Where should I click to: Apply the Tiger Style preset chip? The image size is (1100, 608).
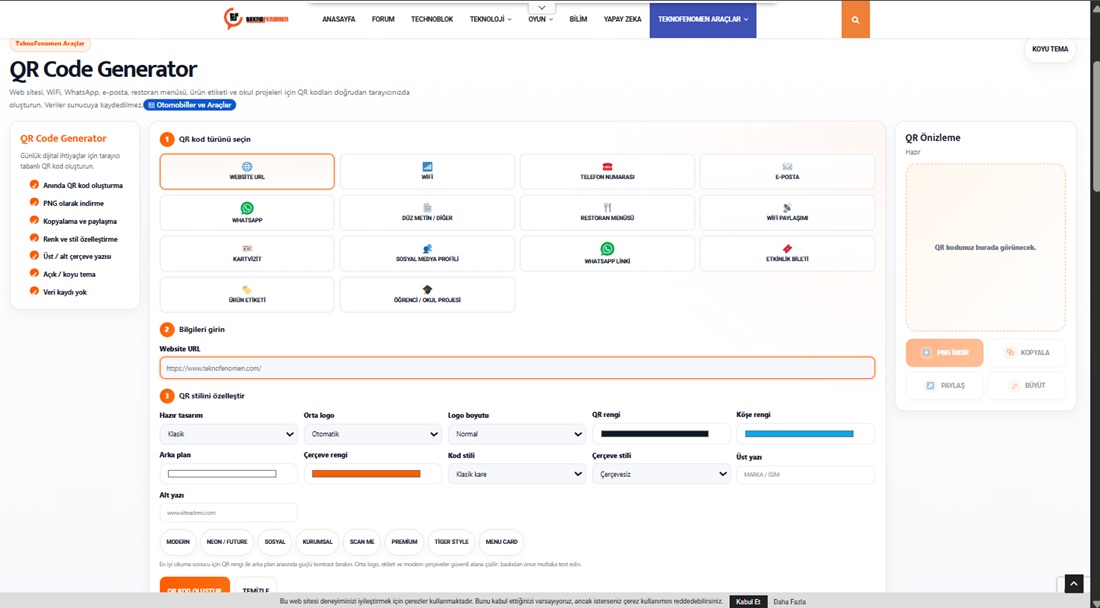pos(451,542)
